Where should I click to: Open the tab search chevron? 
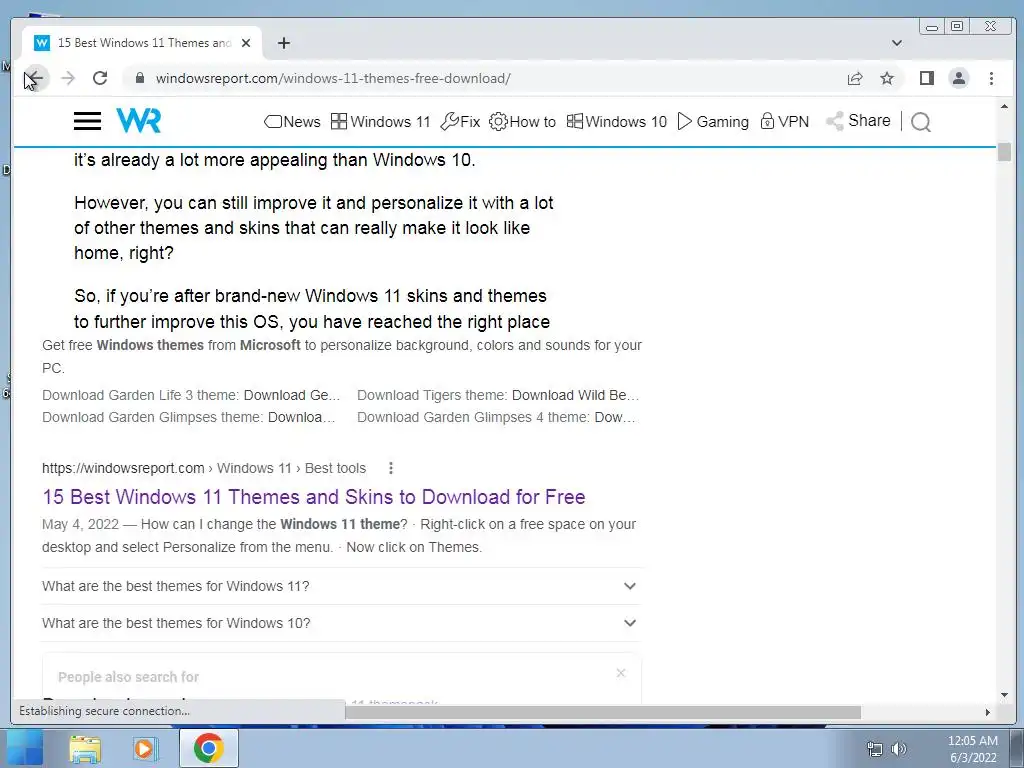(x=897, y=43)
